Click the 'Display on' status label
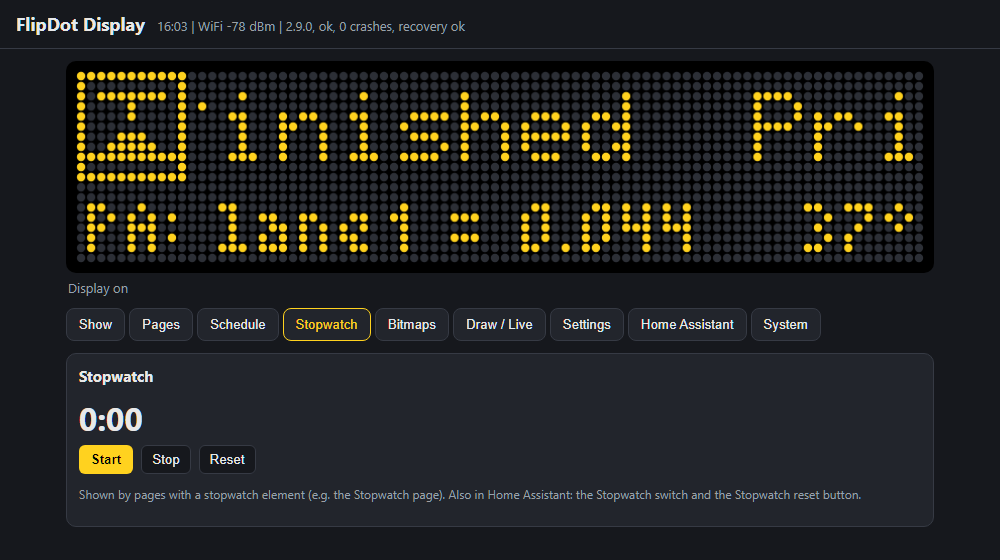 98,288
